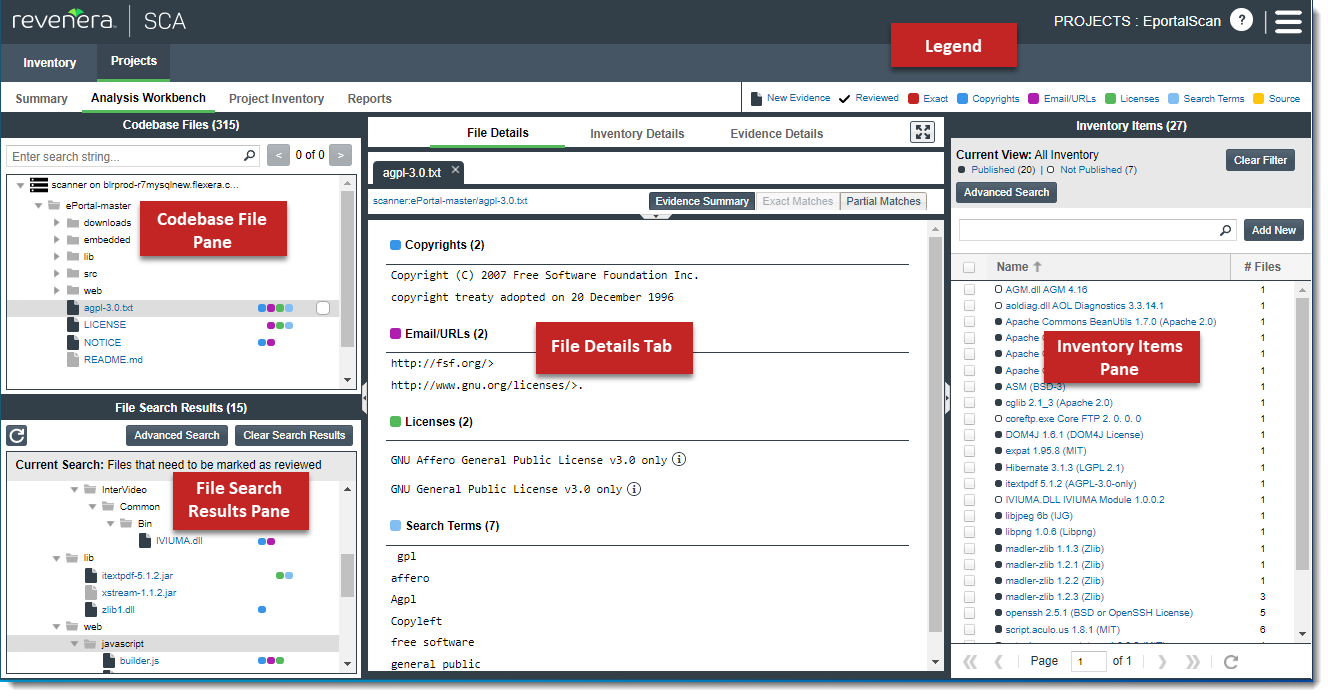Screen dimensions: 1328x697
Task: Go to next codebase search match
Action: pyautogui.click(x=341, y=155)
